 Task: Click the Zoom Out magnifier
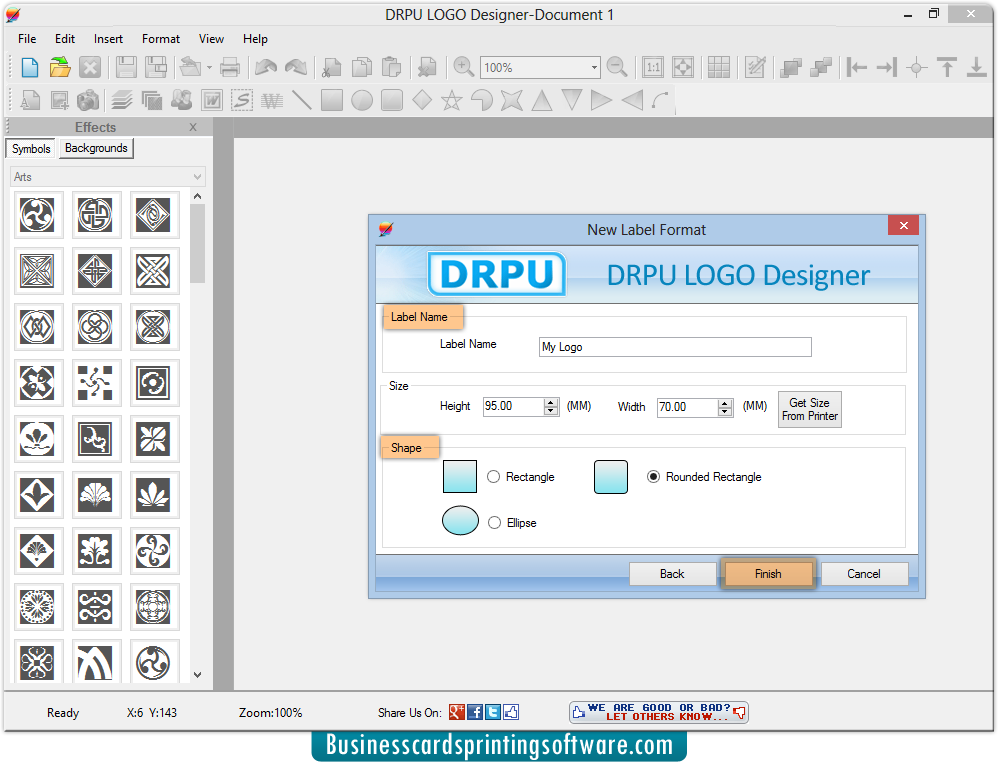coord(617,67)
